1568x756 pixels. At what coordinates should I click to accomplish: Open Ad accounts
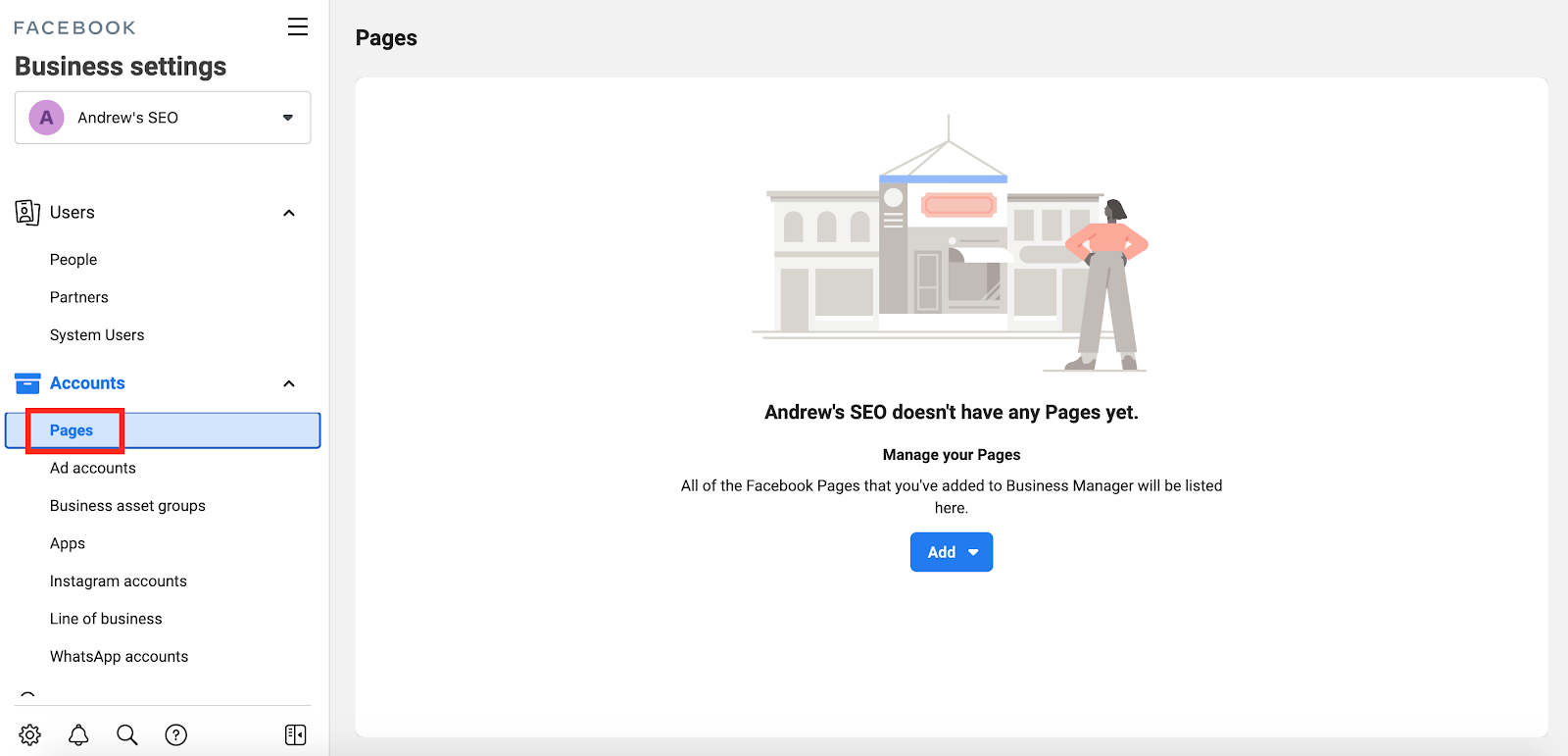pos(93,469)
